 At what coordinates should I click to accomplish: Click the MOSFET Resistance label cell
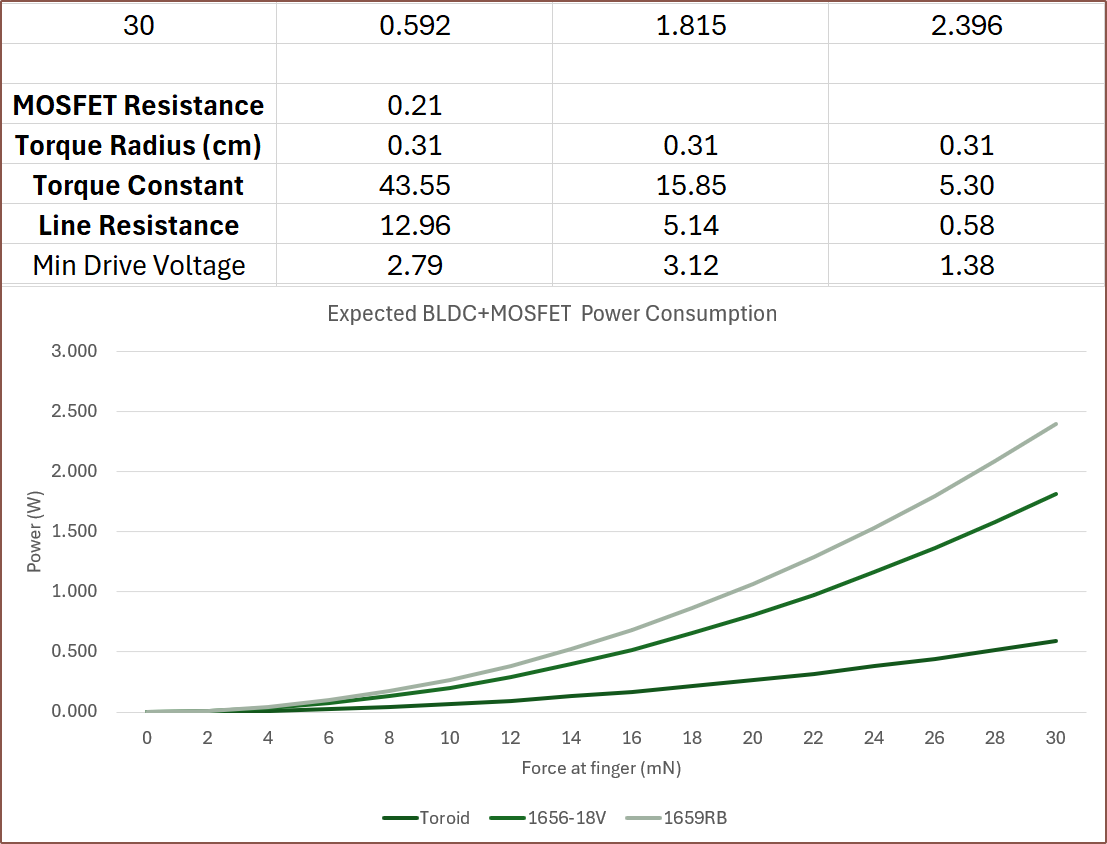pyautogui.click(x=138, y=105)
